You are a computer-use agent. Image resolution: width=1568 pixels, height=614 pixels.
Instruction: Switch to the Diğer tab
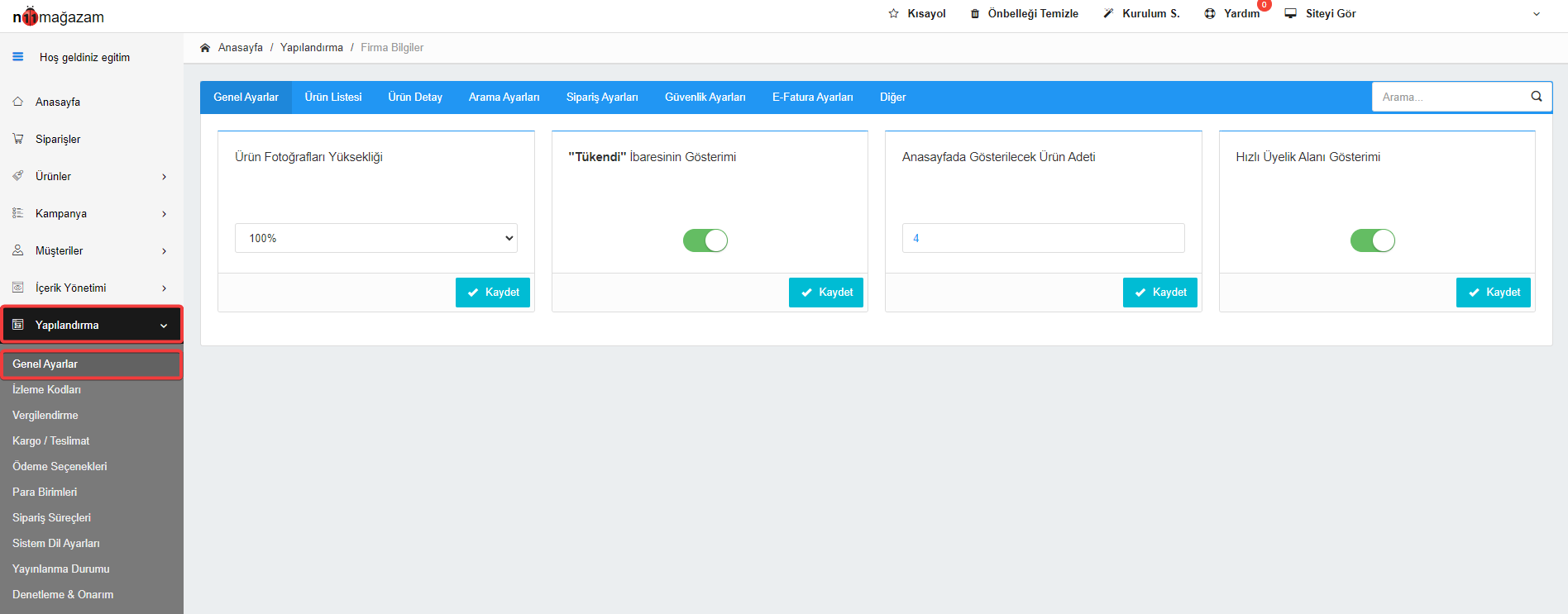[892, 98]
